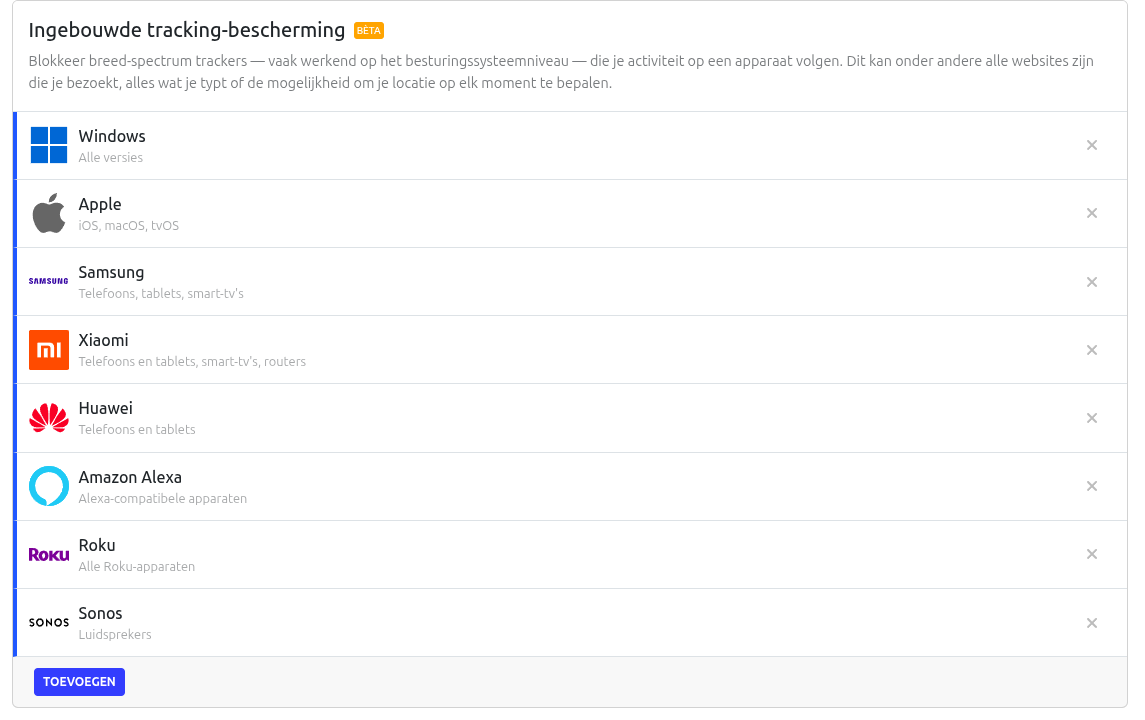Click the blue Toevoegen button
Image resolution: width=1145 pixels, height=720 pixels.
80,681
